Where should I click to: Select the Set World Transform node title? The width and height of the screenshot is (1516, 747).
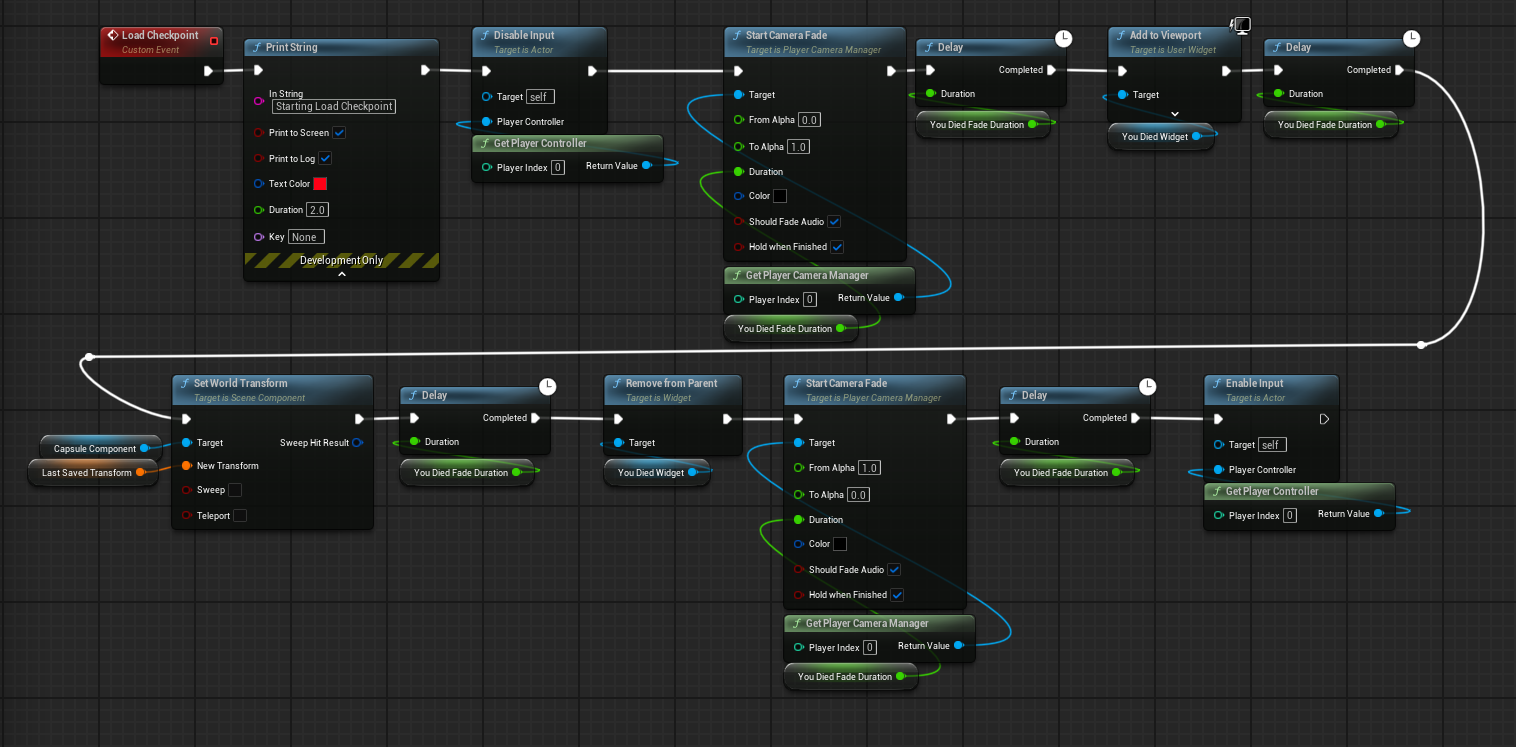click(x=241, y=383)
